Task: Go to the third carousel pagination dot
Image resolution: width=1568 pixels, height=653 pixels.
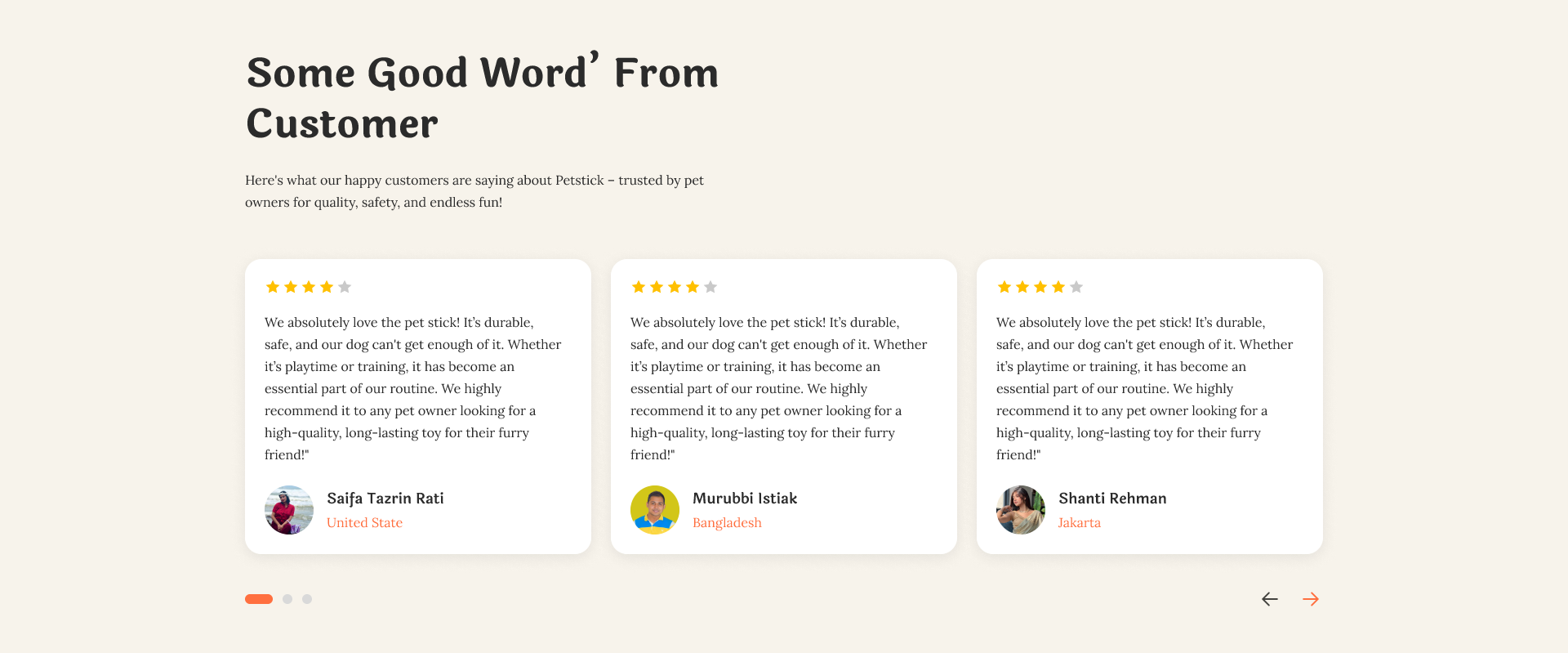Action: pyautogui.click(x=307, y=599)
